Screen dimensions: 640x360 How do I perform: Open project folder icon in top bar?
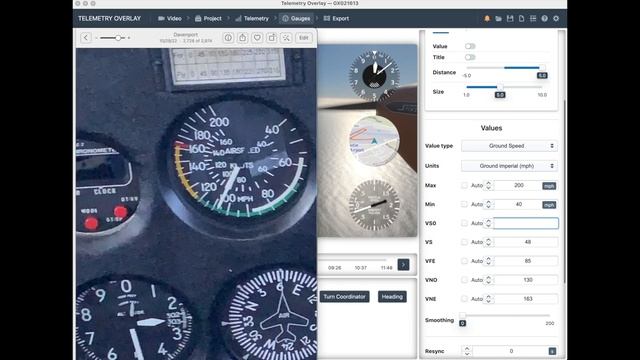[x=498, y=18]
